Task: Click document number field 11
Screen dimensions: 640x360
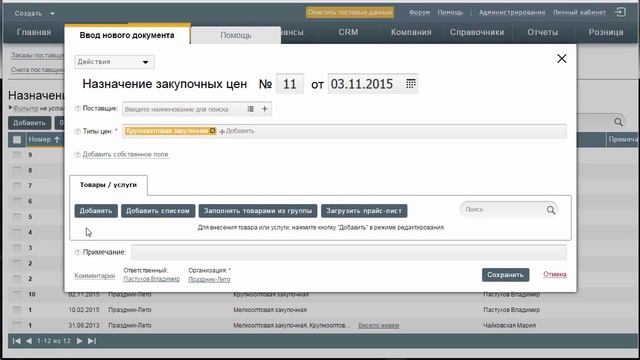Action: point(290,84)
